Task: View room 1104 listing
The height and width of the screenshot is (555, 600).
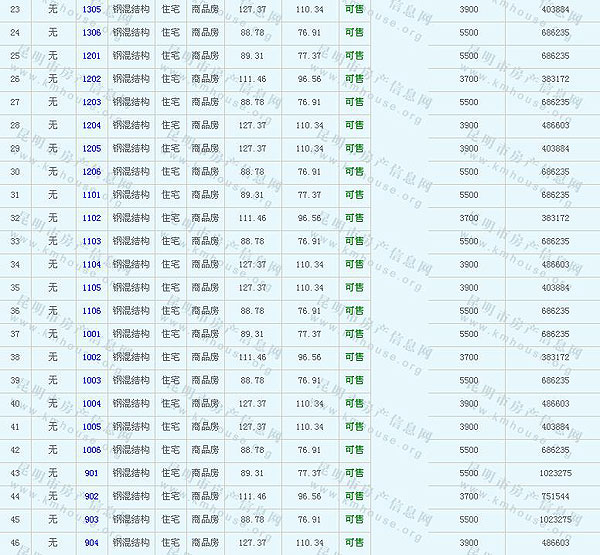Action: [x=91, y=264]
